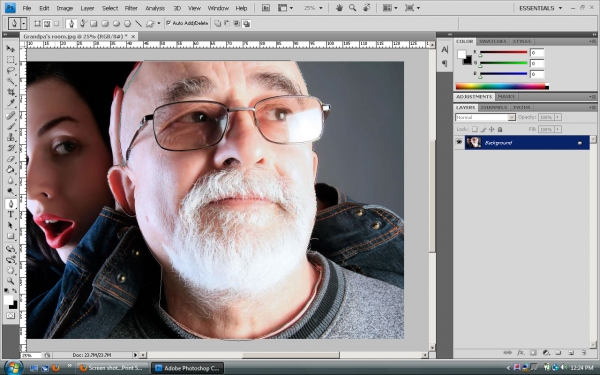Choose the Line shape in the options bar
Image resolution: width=600 pixels, height=375 pixels.
point(139,24)
